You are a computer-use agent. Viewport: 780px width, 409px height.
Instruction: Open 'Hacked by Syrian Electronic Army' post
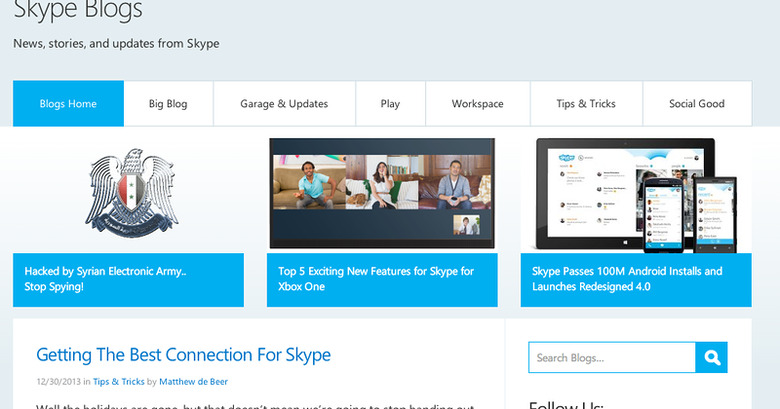(x=128, y=280)
